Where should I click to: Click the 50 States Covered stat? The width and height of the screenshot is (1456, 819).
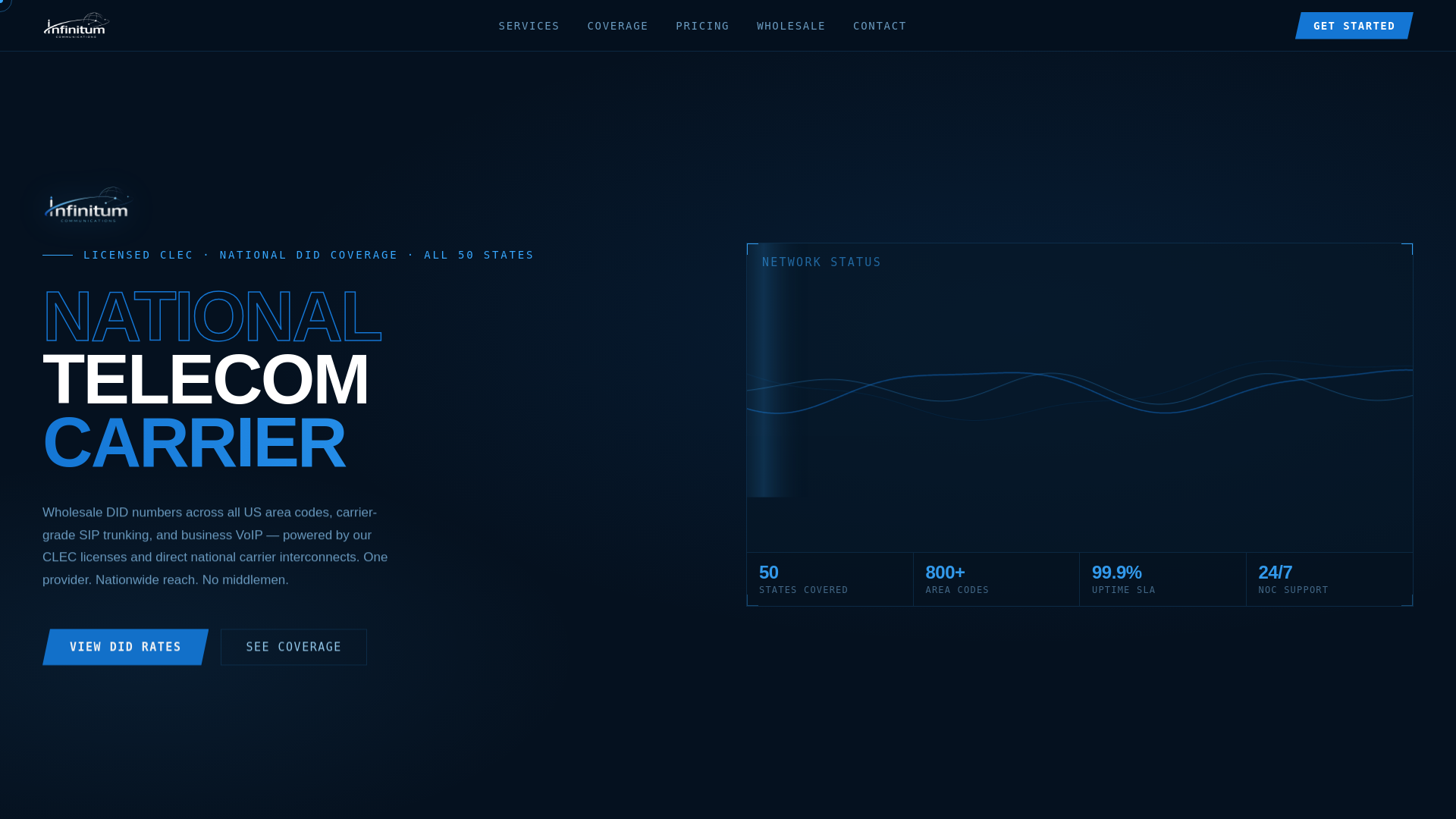coord(830,579)
